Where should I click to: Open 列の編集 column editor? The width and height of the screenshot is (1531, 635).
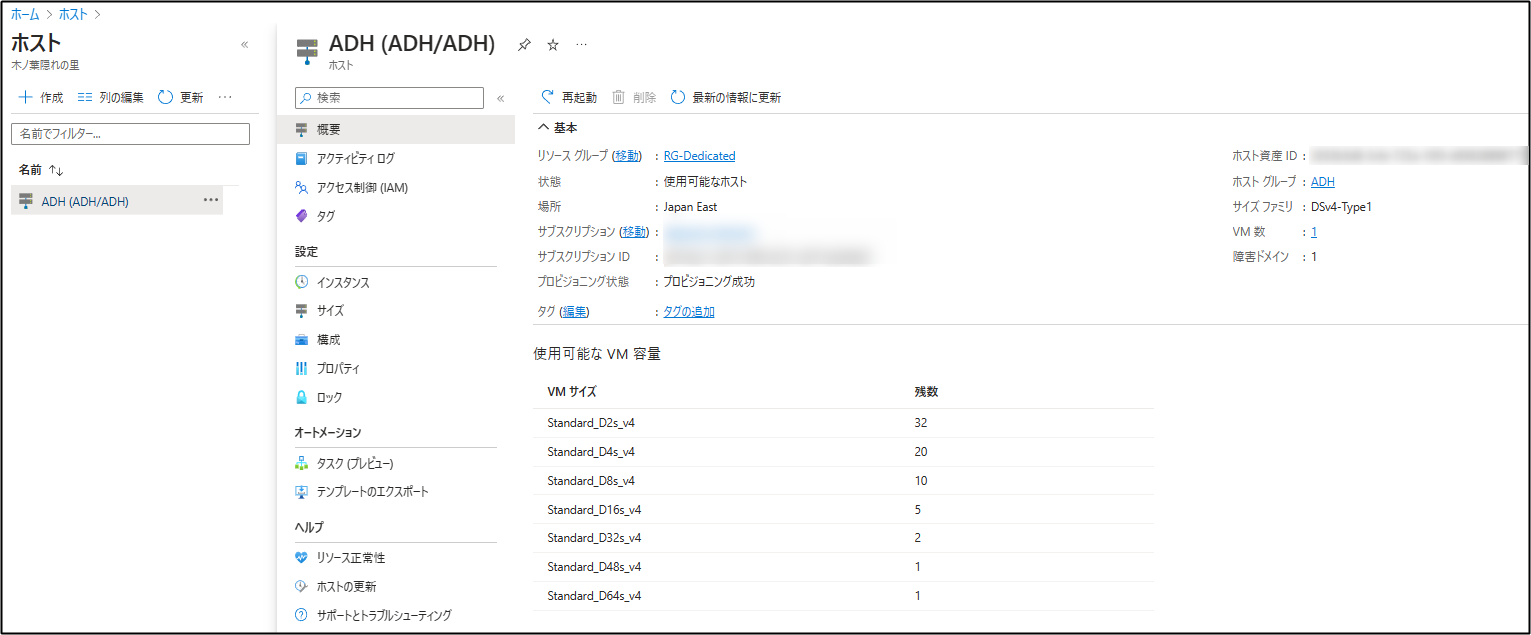[110, 98]
